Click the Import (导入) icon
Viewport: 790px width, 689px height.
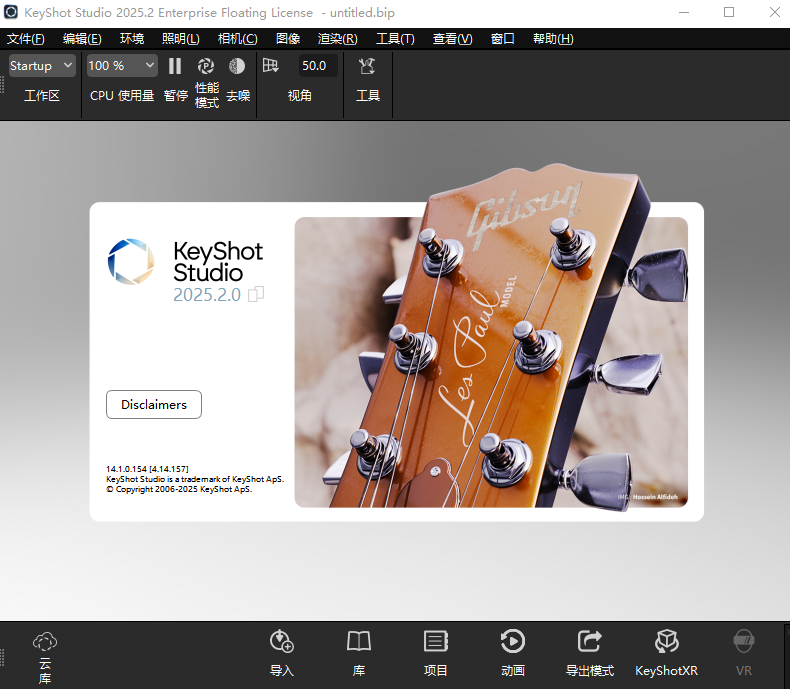(282, 641)
